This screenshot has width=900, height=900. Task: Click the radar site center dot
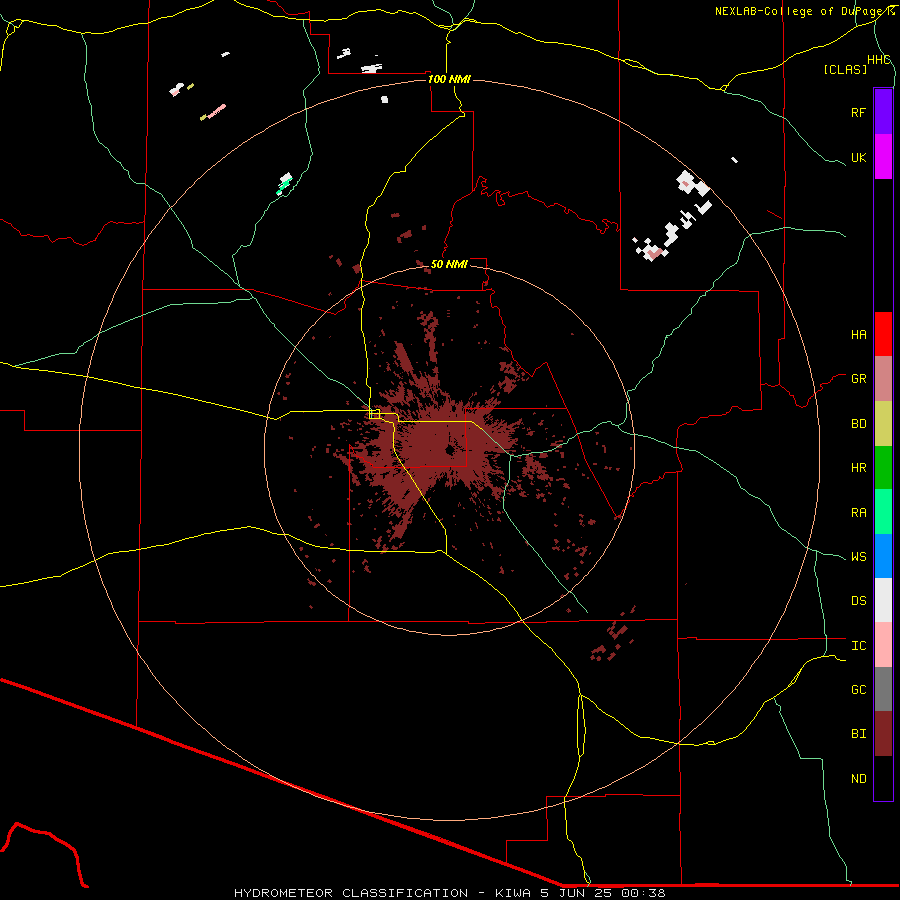tap(449, 451)
